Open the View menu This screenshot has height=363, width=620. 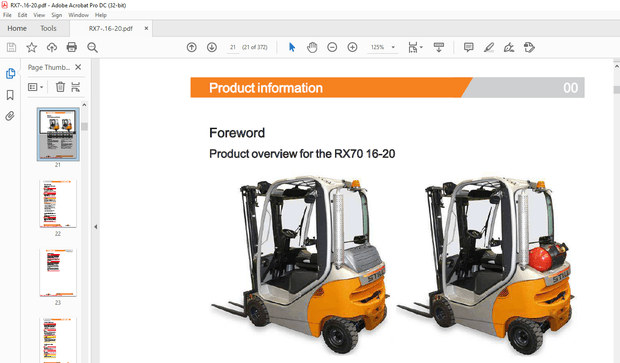[x=39, y=15]
